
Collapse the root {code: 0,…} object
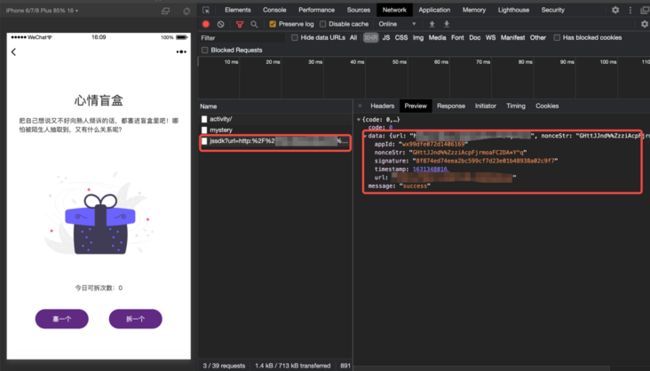tap(359, 120)
